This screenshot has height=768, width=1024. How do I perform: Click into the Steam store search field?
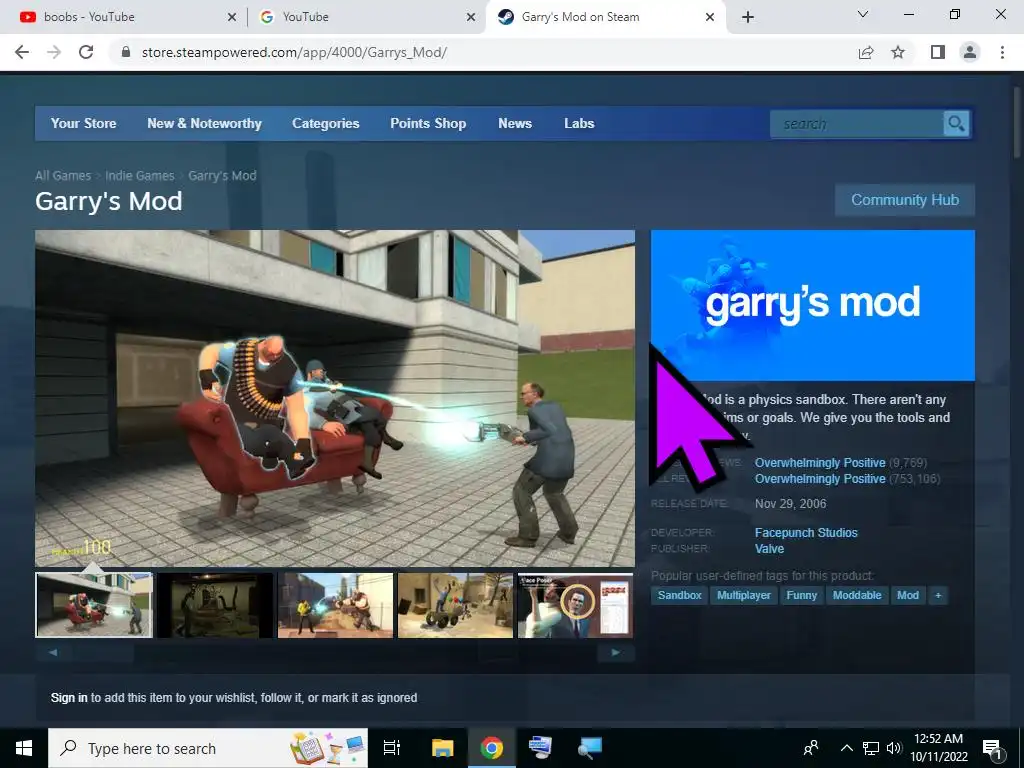857,123
